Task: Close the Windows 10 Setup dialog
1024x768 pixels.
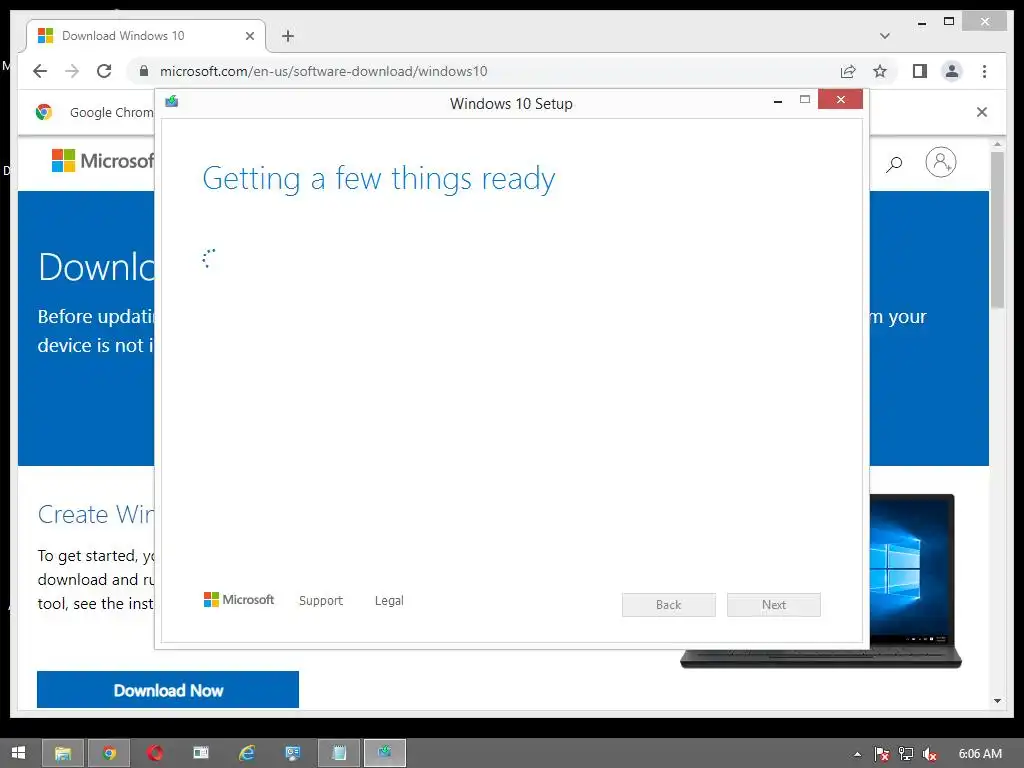Action: click(840, 99)
